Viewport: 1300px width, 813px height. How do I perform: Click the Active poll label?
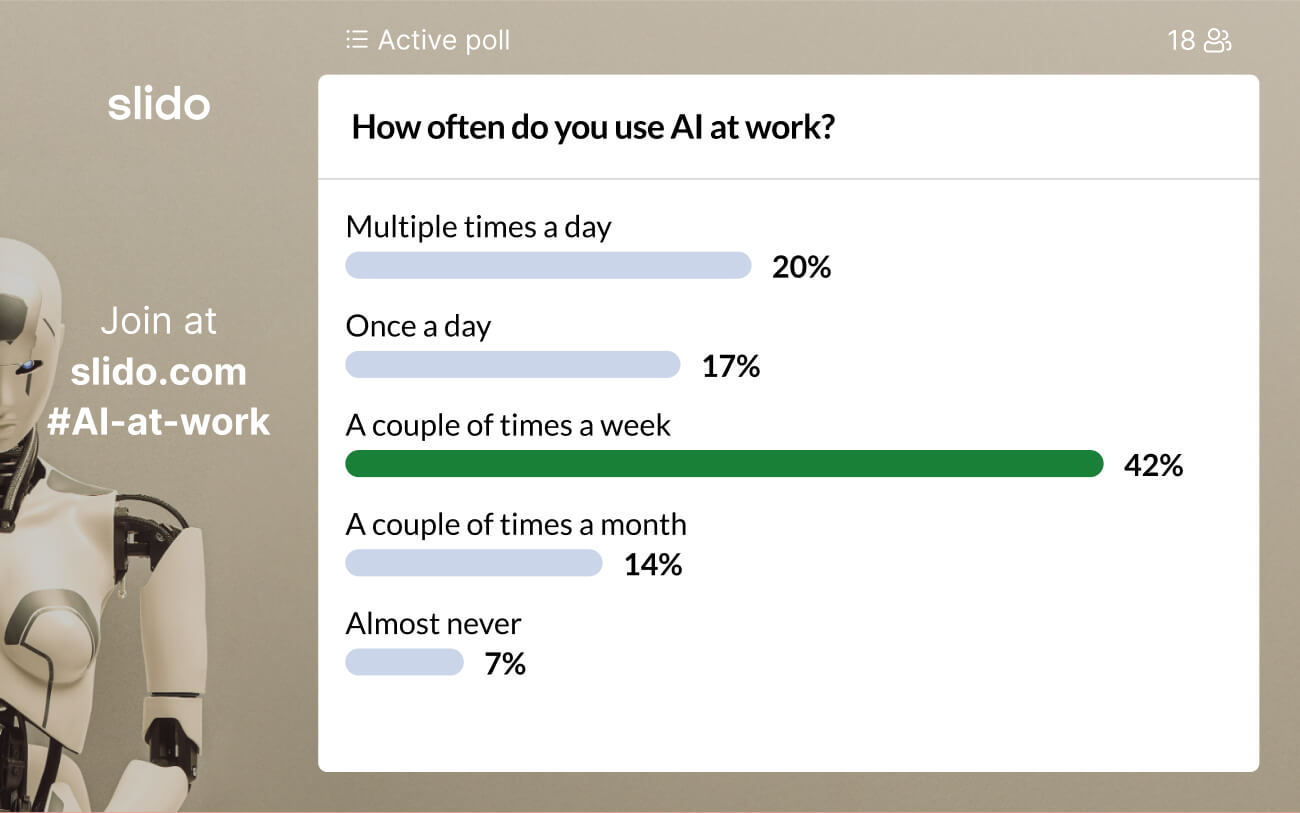pyautogui.click(x=444, y=40)
